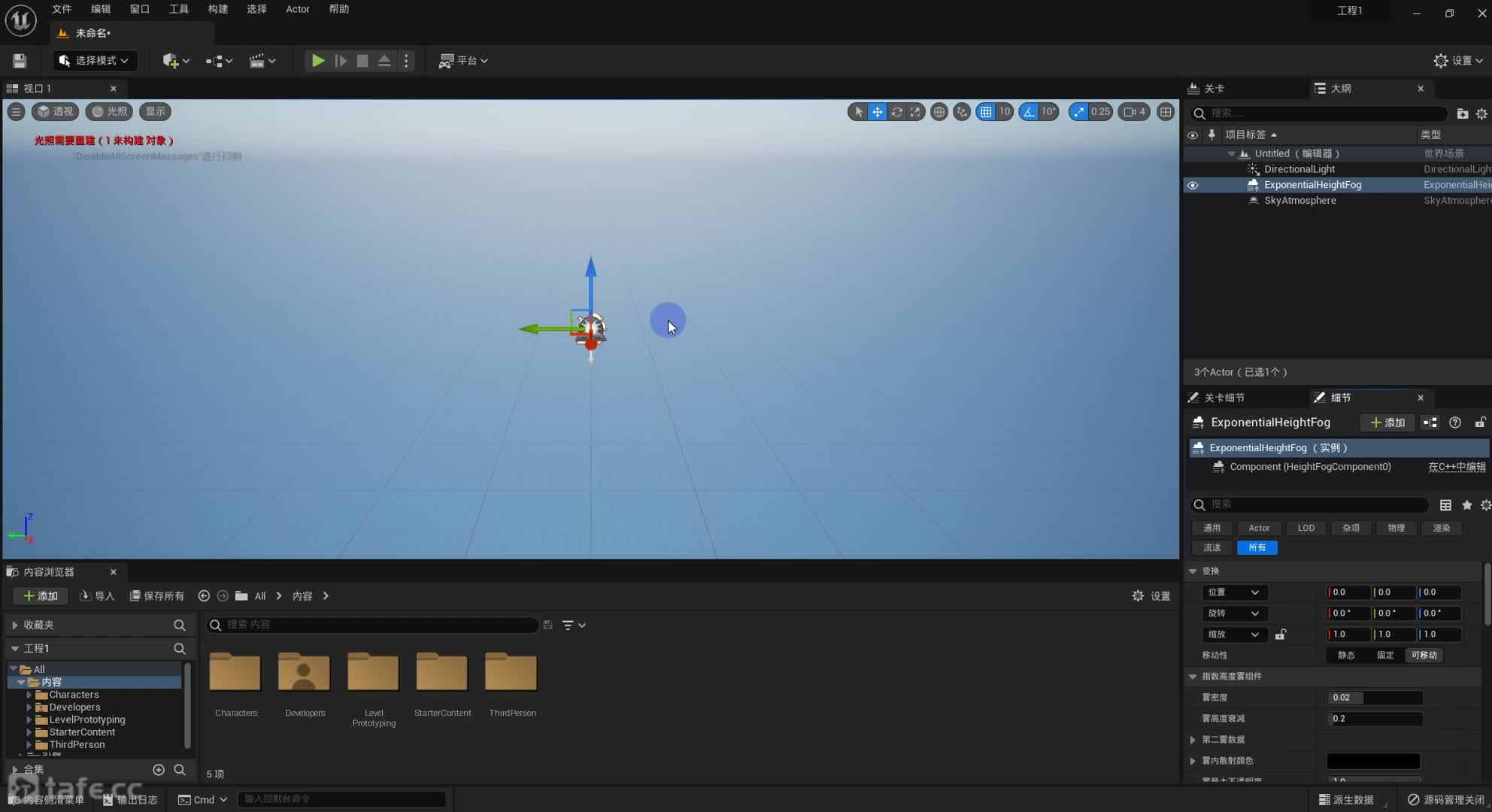Viewport: 1492px width, 812px height.
Task: Click in the 搜索内容 search field
Action: (372, 625)
